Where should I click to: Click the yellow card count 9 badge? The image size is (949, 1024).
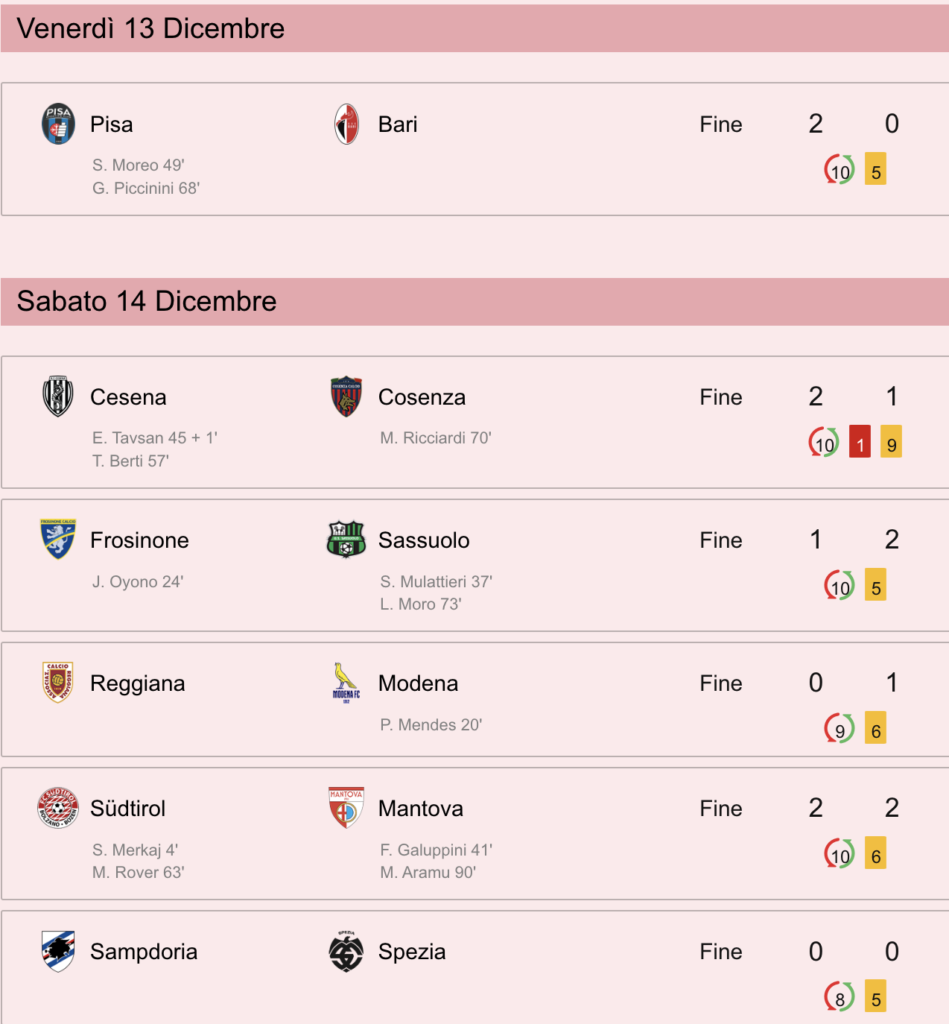pyautogui.click(x=891, y=442)
